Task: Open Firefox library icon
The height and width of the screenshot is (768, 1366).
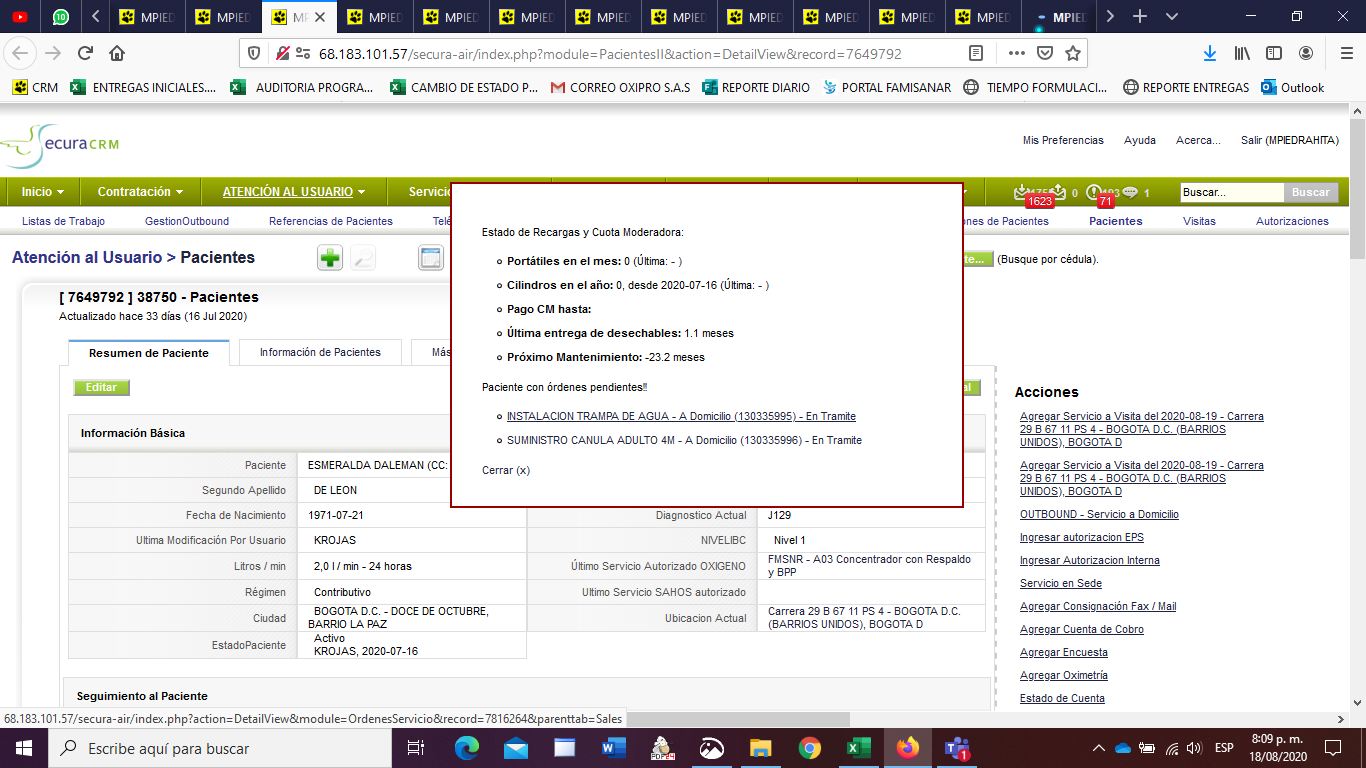Action: (1242, 53)
